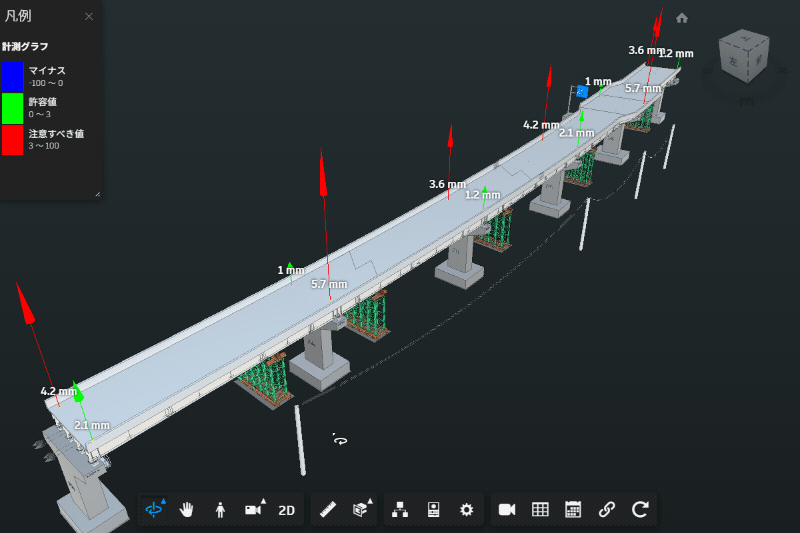The image size is (800, 533).
Task: Open the Properties panel icon
Action: click(x=433, y=509)
